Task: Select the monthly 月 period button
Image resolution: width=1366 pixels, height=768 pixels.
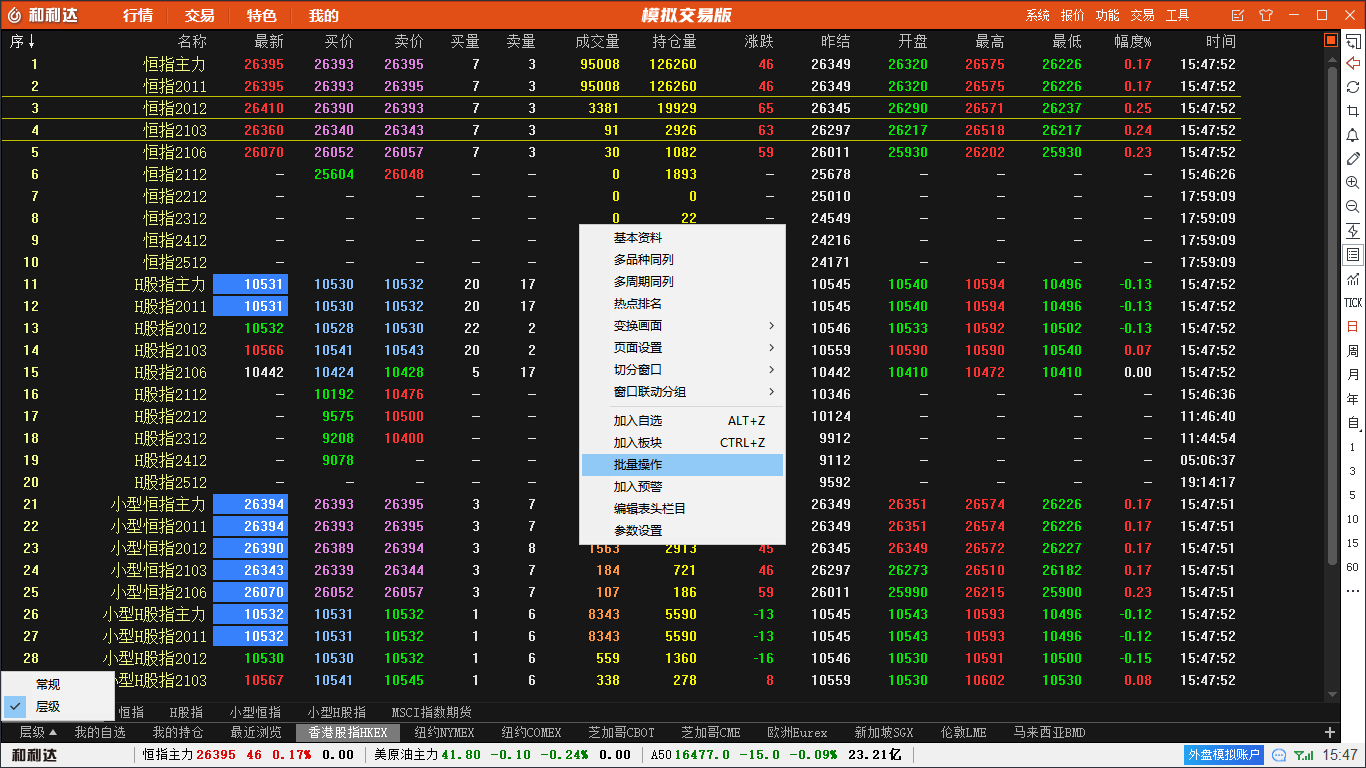Action: tap(1353, 375)
